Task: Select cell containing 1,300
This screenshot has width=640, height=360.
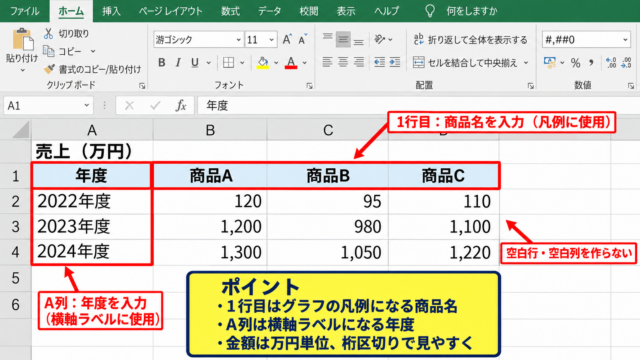Action: click(x=210, y=252)
